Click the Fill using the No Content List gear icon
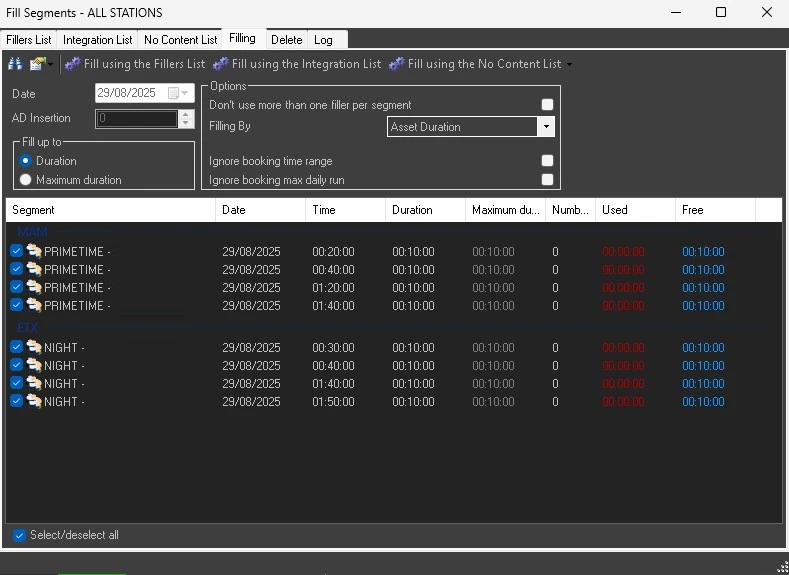The image size is (789, 575). pyautogui.click(x=397, y=64)
